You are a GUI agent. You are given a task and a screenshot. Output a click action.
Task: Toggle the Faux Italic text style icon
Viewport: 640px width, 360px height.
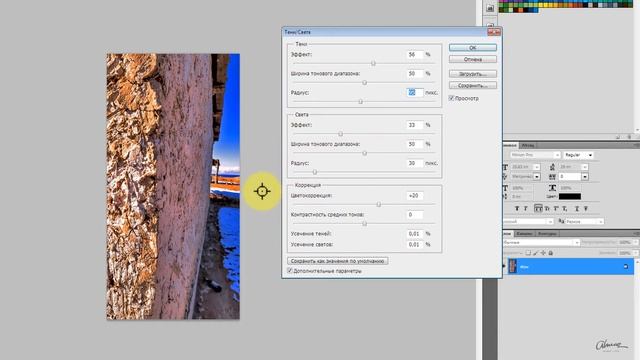[526, 209]
